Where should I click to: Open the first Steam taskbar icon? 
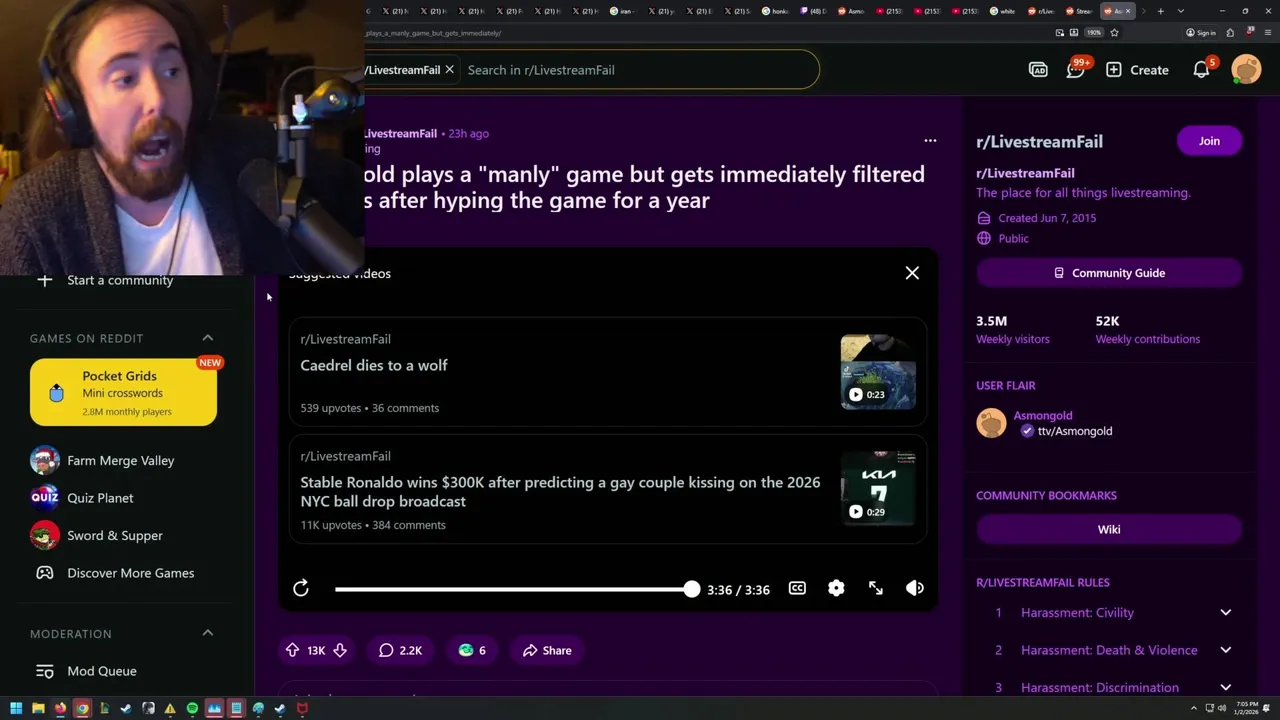[126, 709]
